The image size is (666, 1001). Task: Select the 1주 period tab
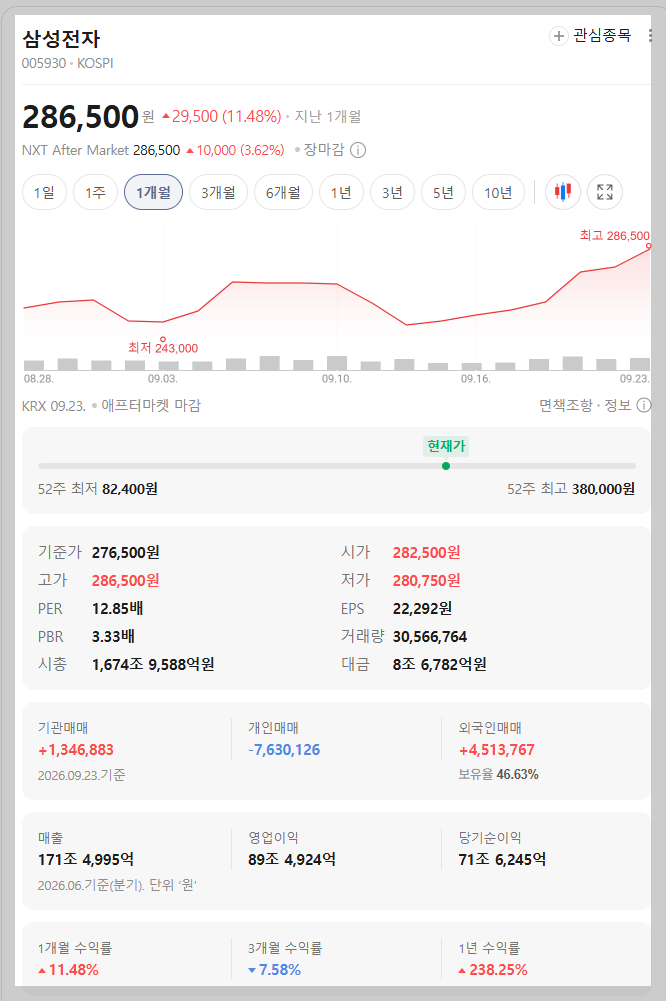95,192
